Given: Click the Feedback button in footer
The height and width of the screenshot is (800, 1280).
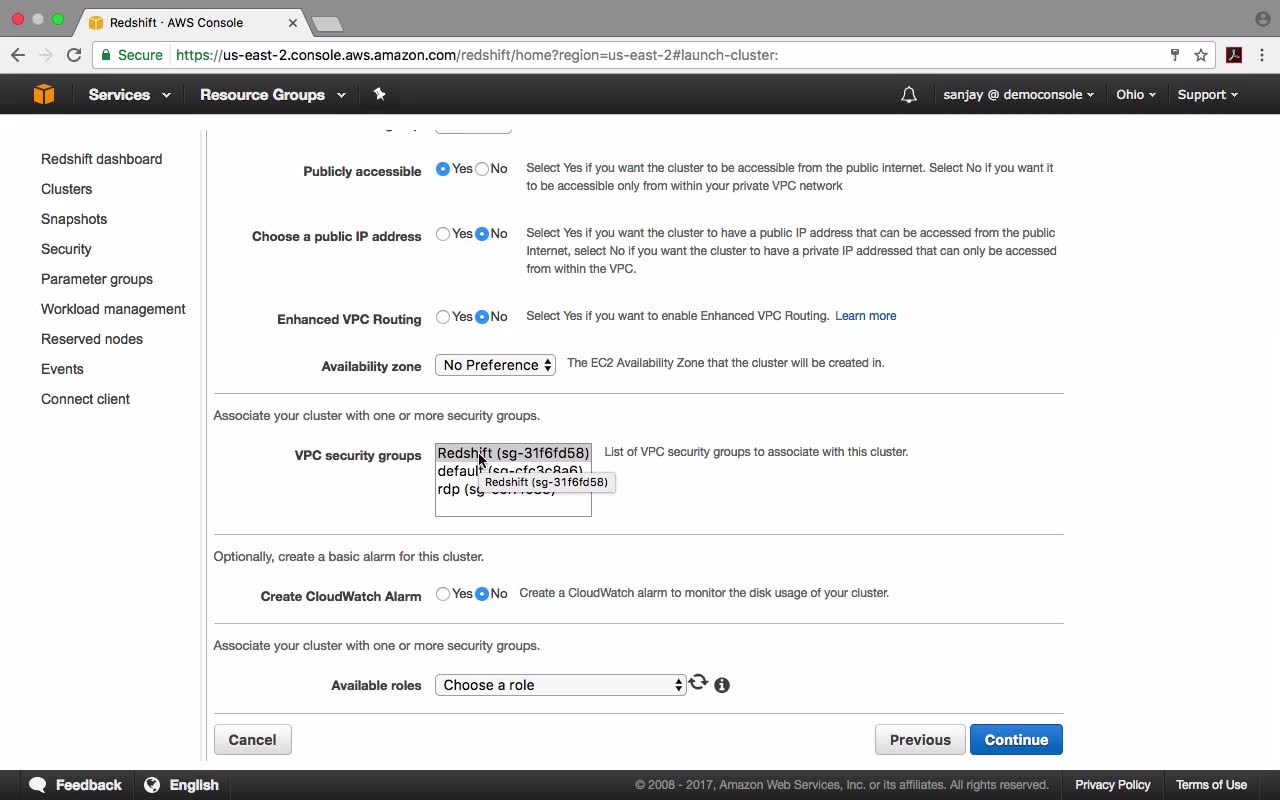Looking at the screenshot, I should click(x=76, y=785).
